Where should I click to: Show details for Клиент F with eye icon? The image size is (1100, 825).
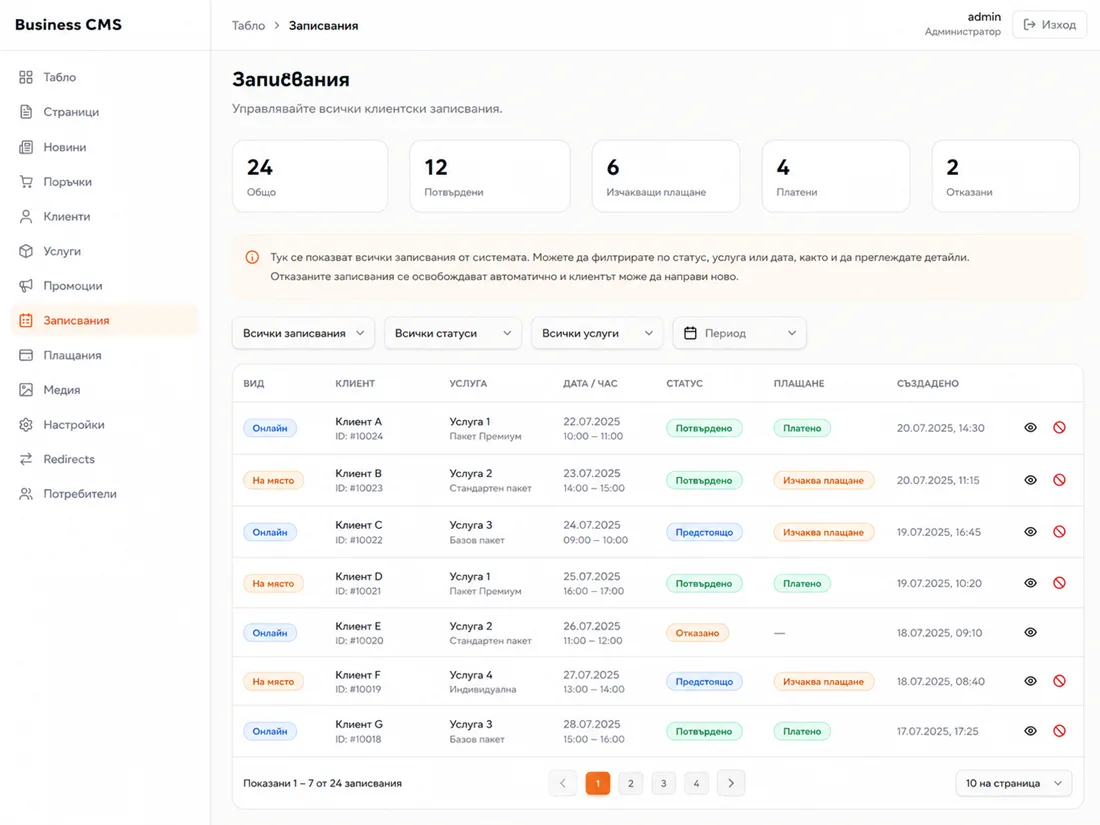(1030, 681)
